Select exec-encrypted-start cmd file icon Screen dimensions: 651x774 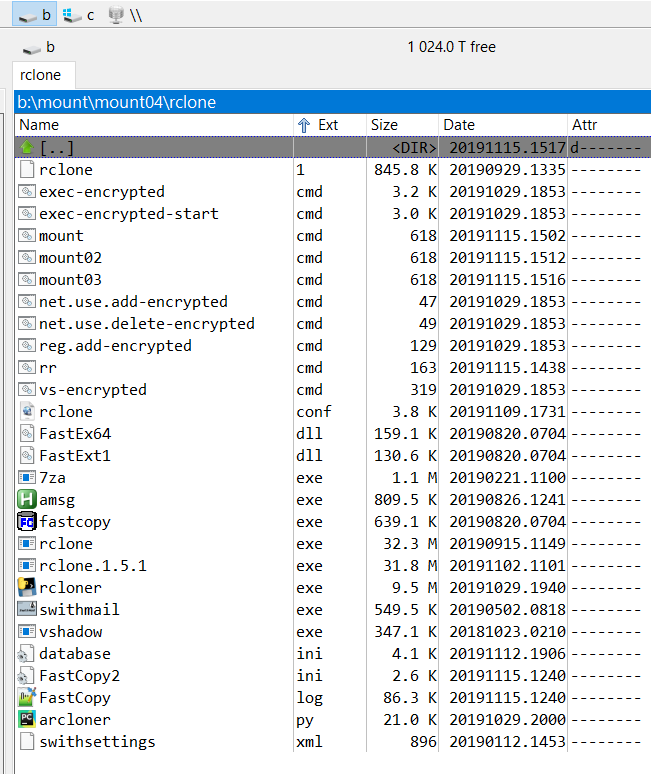click(27, 213)
